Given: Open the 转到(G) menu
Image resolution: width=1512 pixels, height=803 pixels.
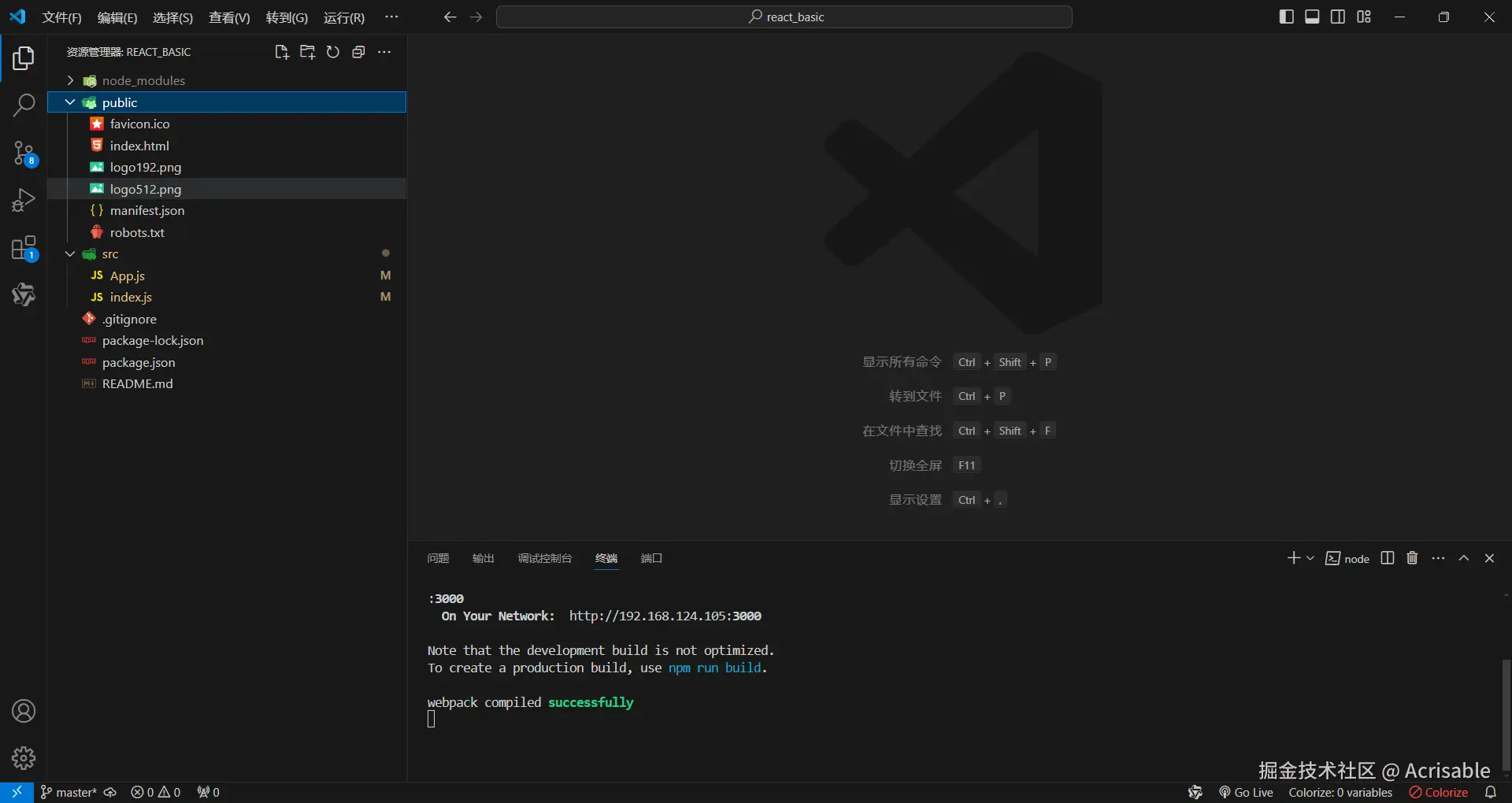Looking at the screenshot, I should coord(287,17).
